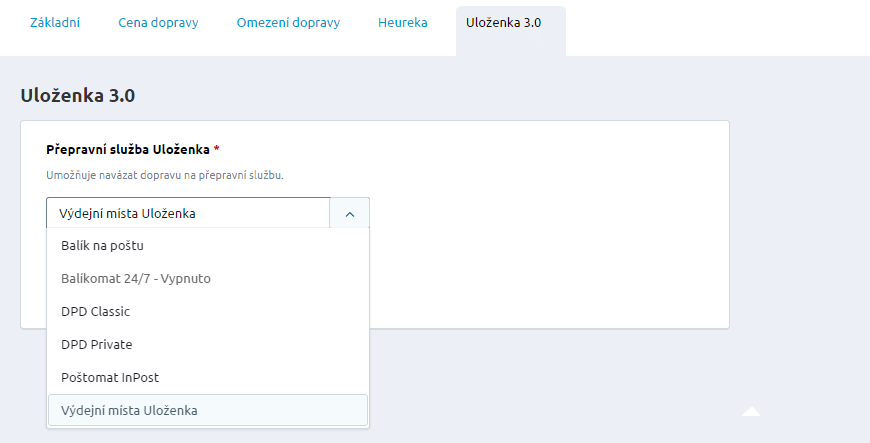
Task: Click the hint text Umožňuje navázat dopravu
Action: [x=165, y=175]
